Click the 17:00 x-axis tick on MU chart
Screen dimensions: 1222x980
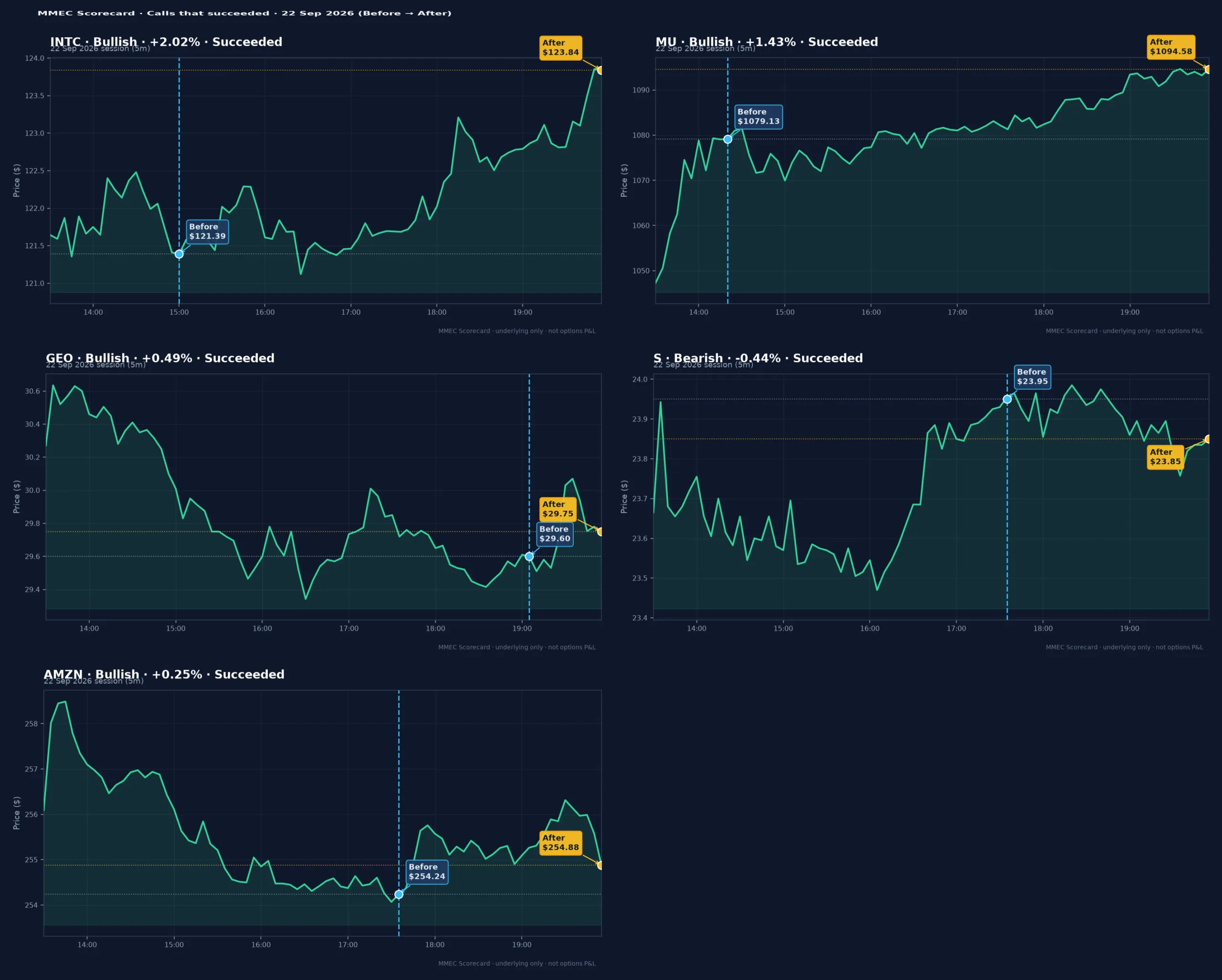pos(957,312)
